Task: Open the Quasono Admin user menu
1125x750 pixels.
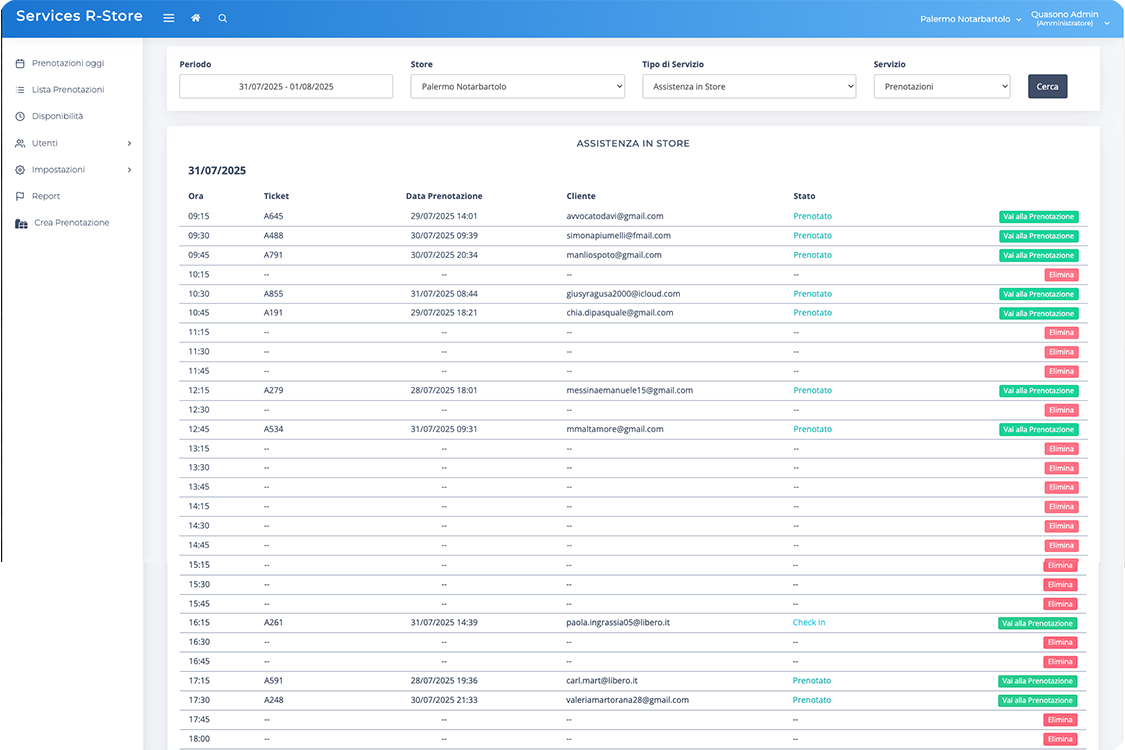Action: [x=1064, y=18]
